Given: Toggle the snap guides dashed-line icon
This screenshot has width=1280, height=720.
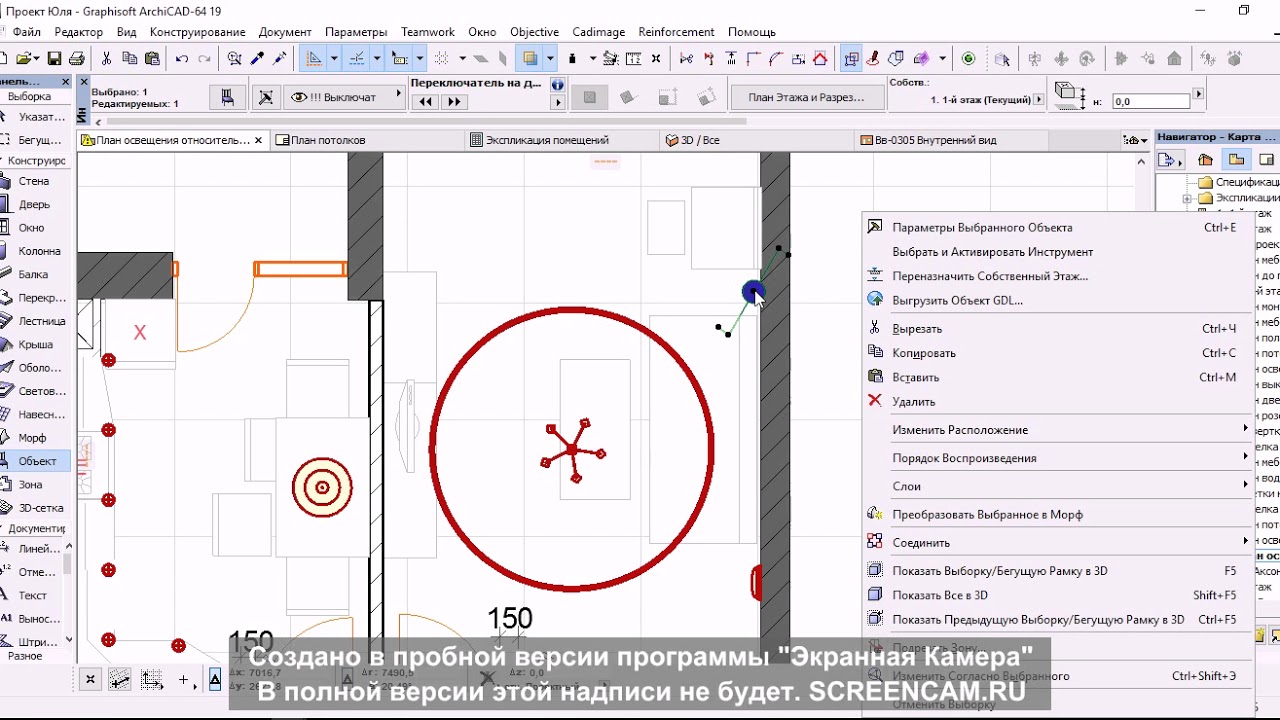Looking at the screenshot, I should click(357, 58).
